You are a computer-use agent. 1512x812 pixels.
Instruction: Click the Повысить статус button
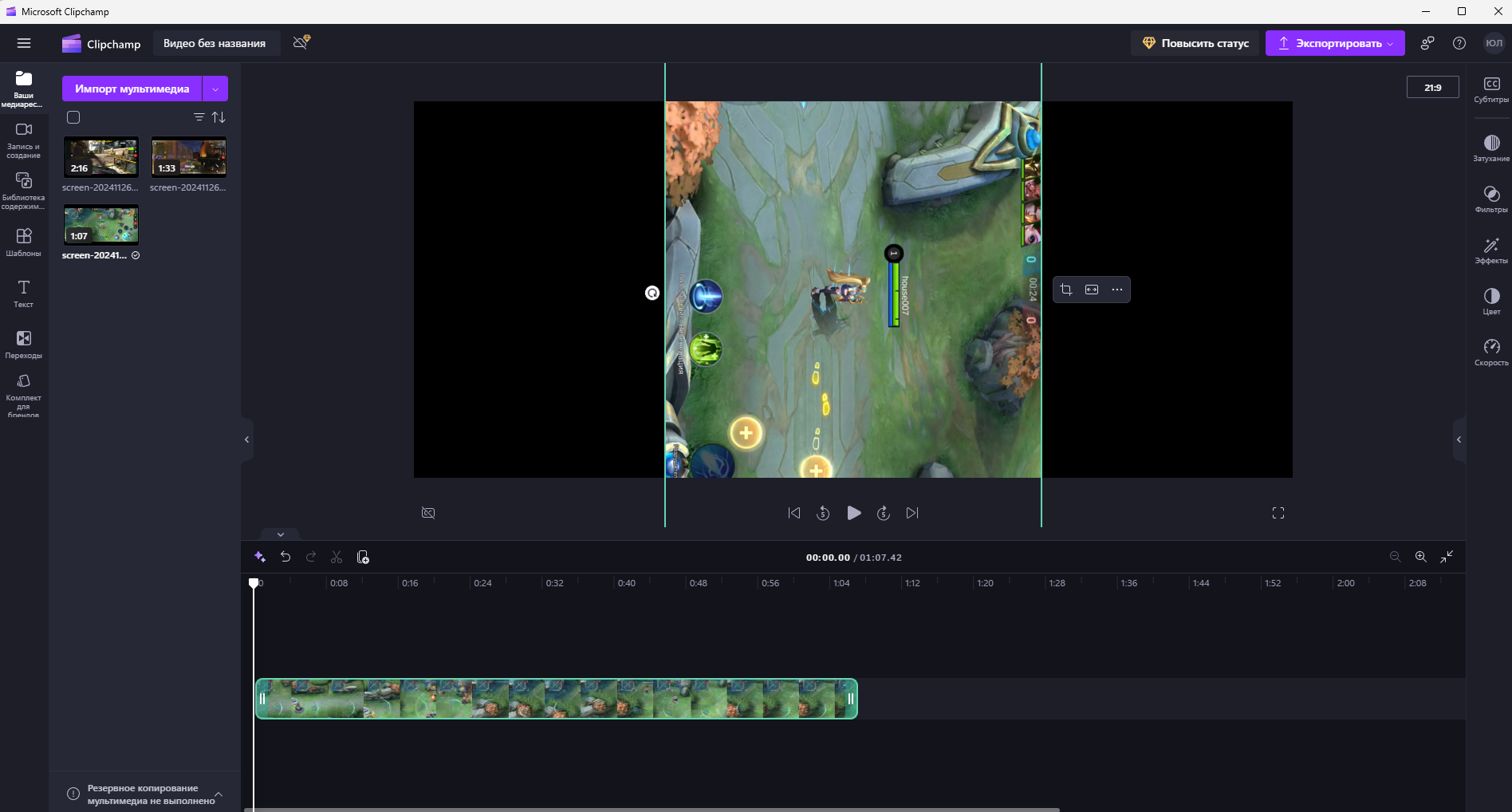(1195, 43)
